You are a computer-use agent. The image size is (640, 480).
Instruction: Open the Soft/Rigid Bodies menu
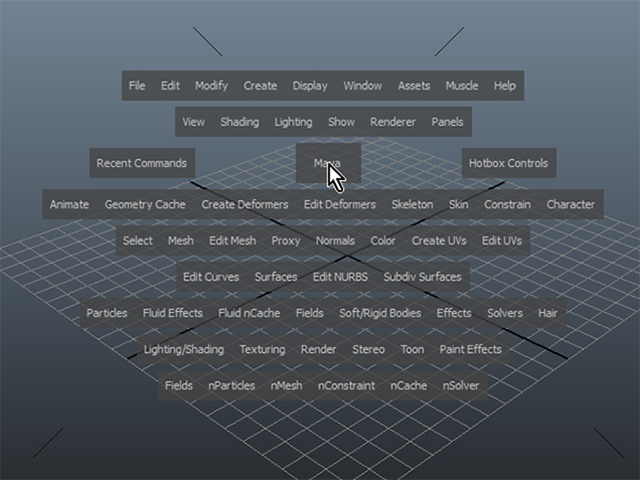click(380, 313)
